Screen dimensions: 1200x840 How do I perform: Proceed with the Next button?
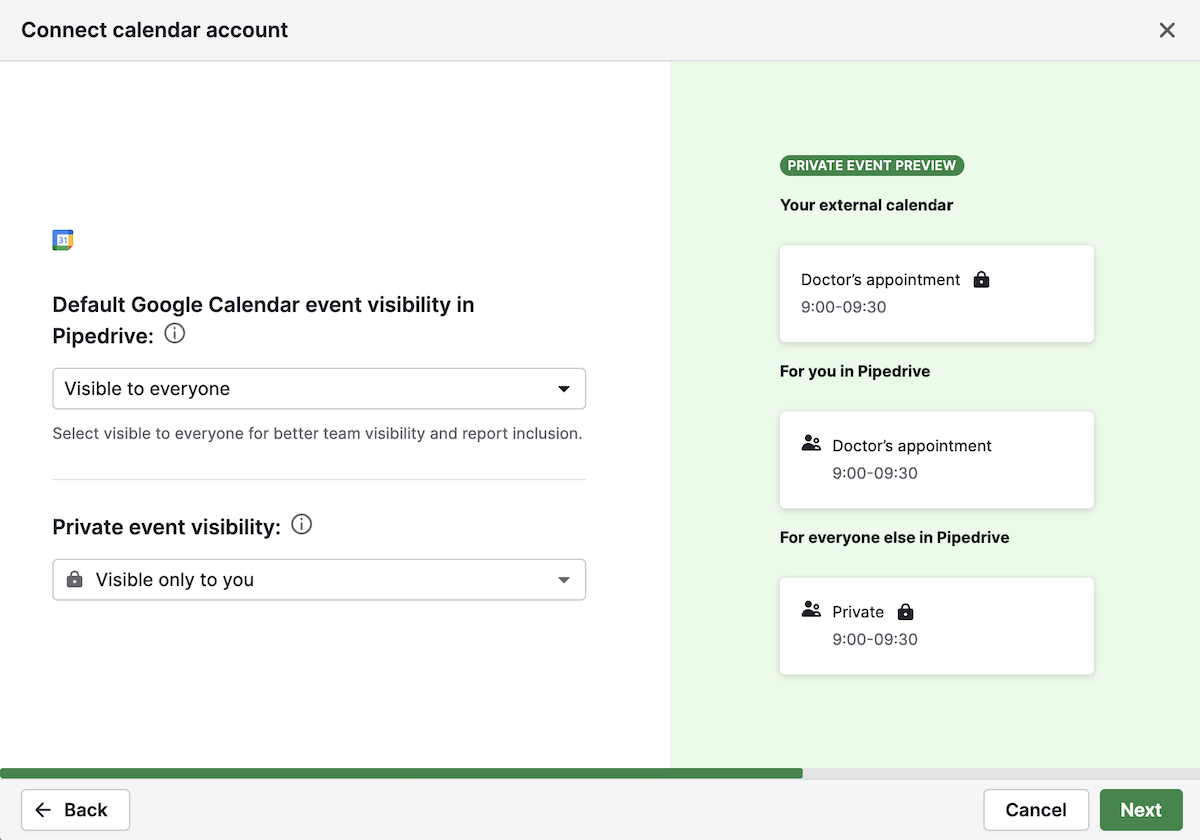tap(1140, 810)
